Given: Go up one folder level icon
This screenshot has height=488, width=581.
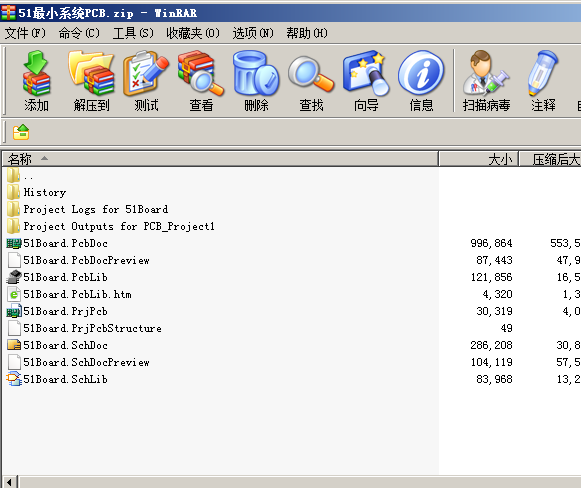Looking at the screenshot, I should click(21, 132).
